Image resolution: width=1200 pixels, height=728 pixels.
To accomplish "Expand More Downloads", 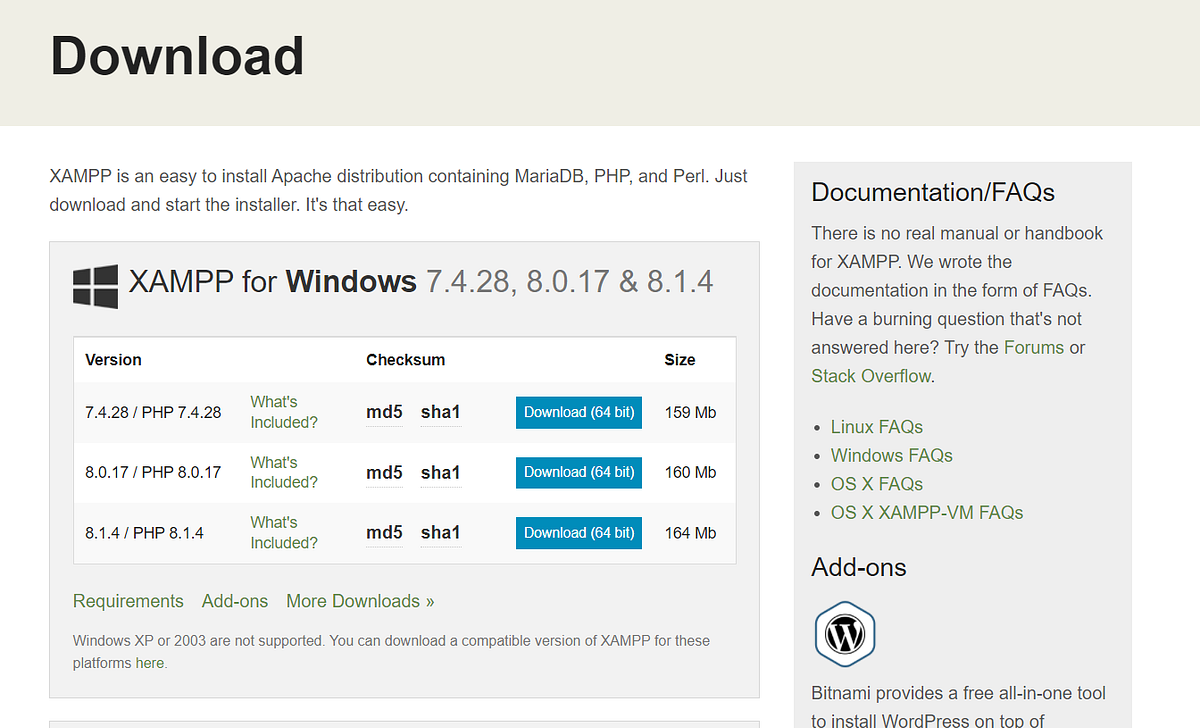I will pyautogui.click(x=360, y=601).
